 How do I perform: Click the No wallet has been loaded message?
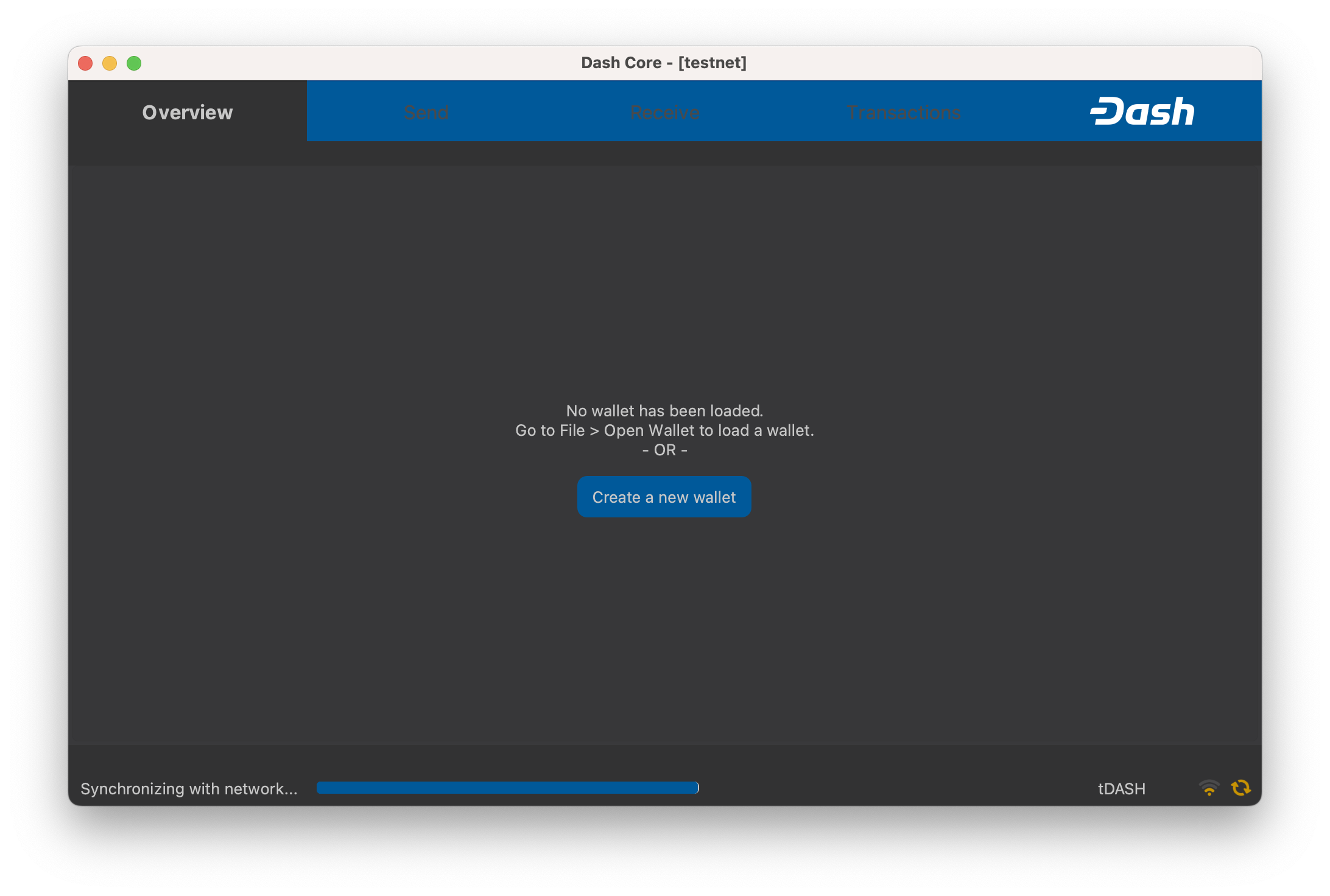coord(664,411)
